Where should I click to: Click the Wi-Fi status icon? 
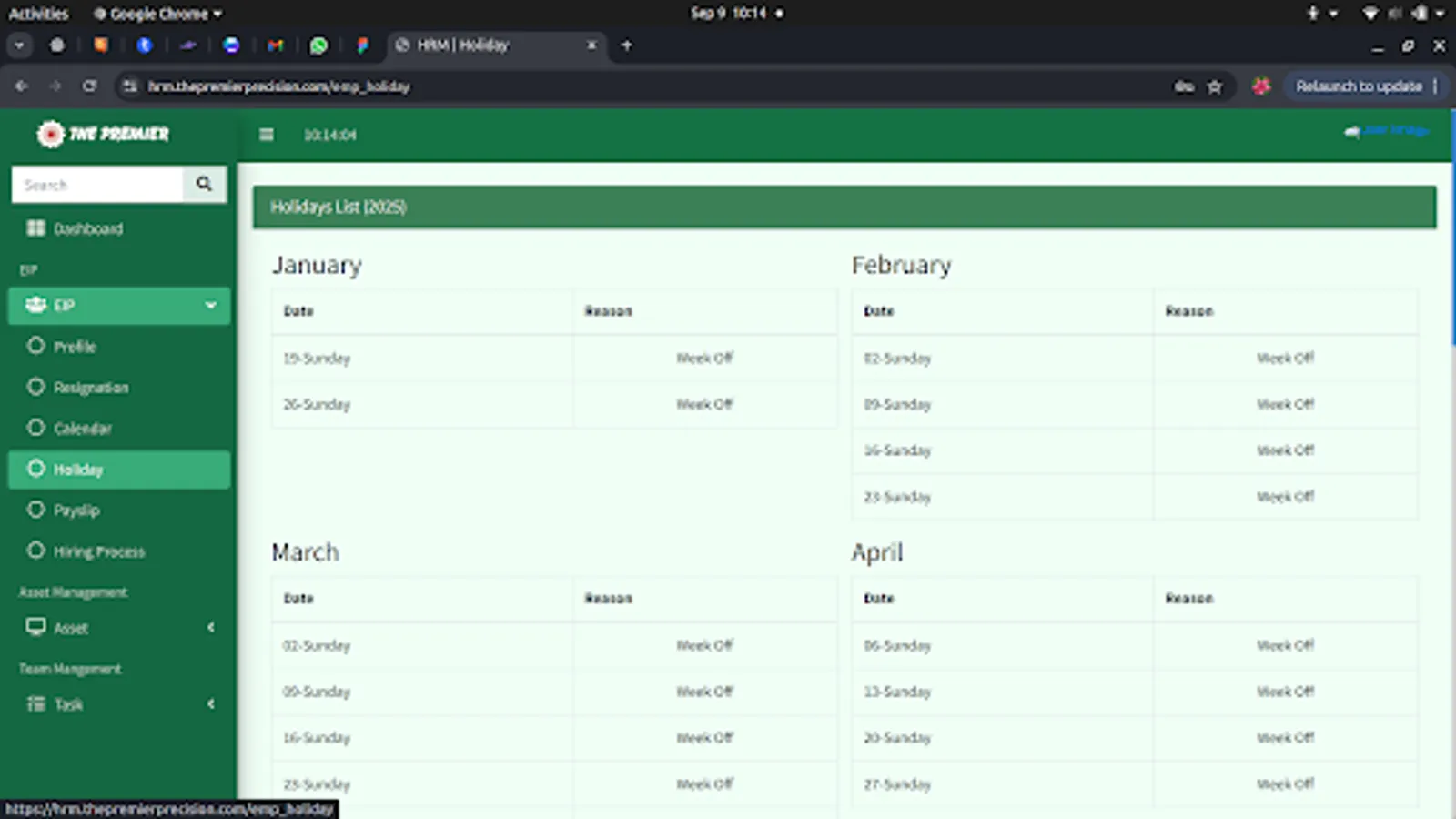tap(1370, 13)
